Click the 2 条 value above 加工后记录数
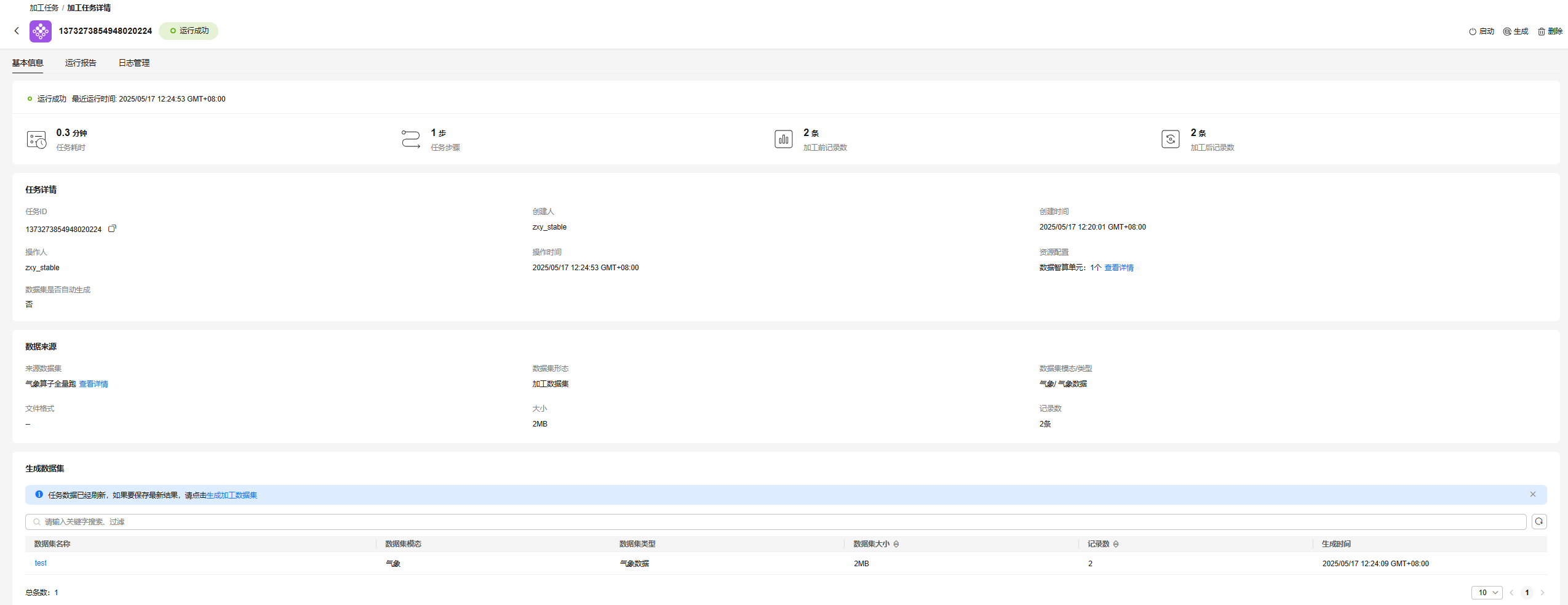 click(x=1198, y=133)
